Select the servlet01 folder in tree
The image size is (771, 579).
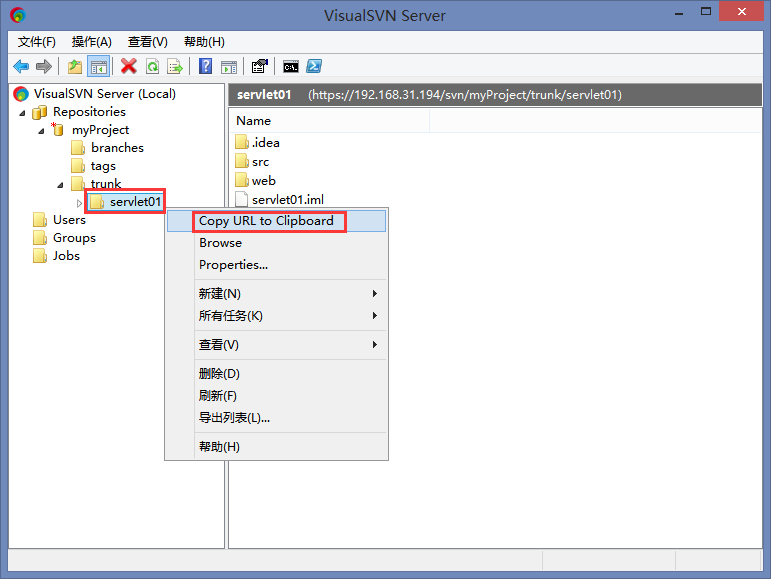[135, 202]
